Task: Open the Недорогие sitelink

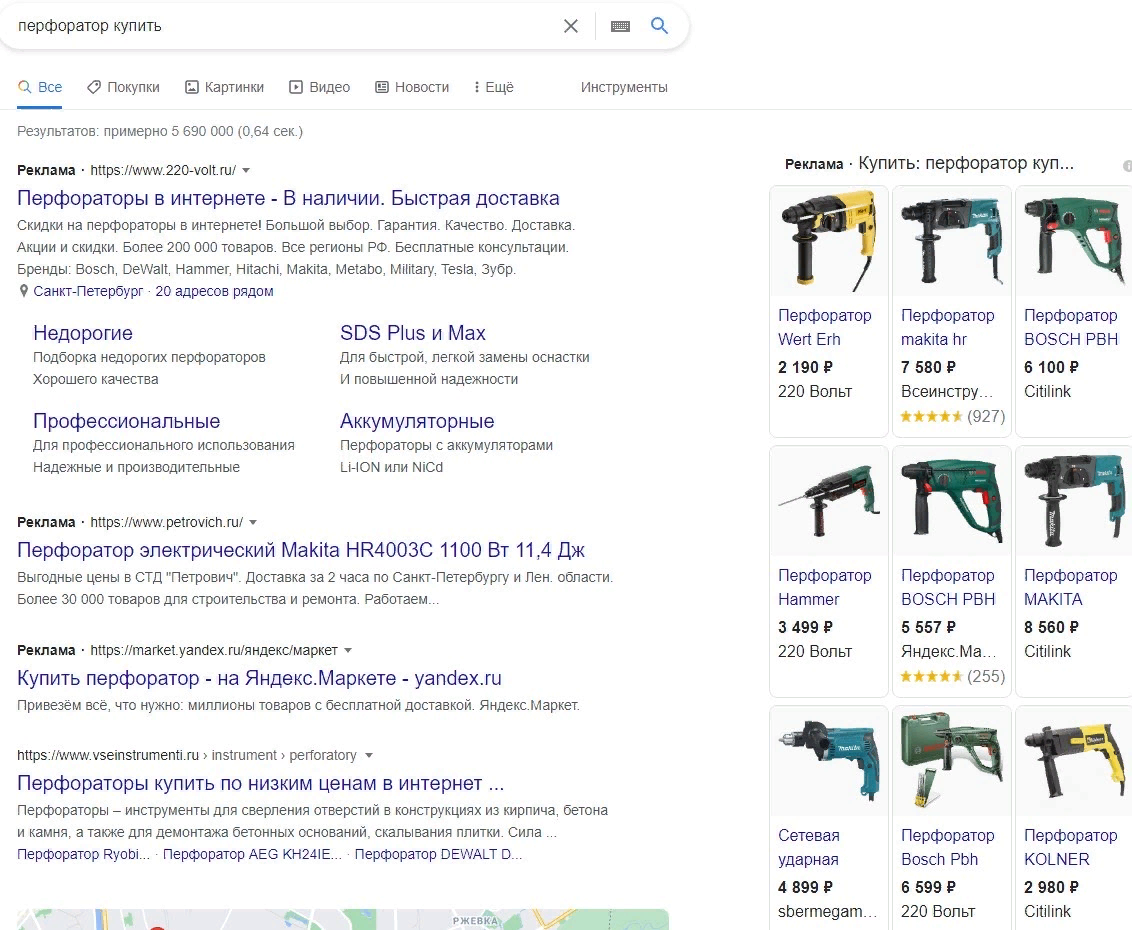Action: click(x=83, y=333)
